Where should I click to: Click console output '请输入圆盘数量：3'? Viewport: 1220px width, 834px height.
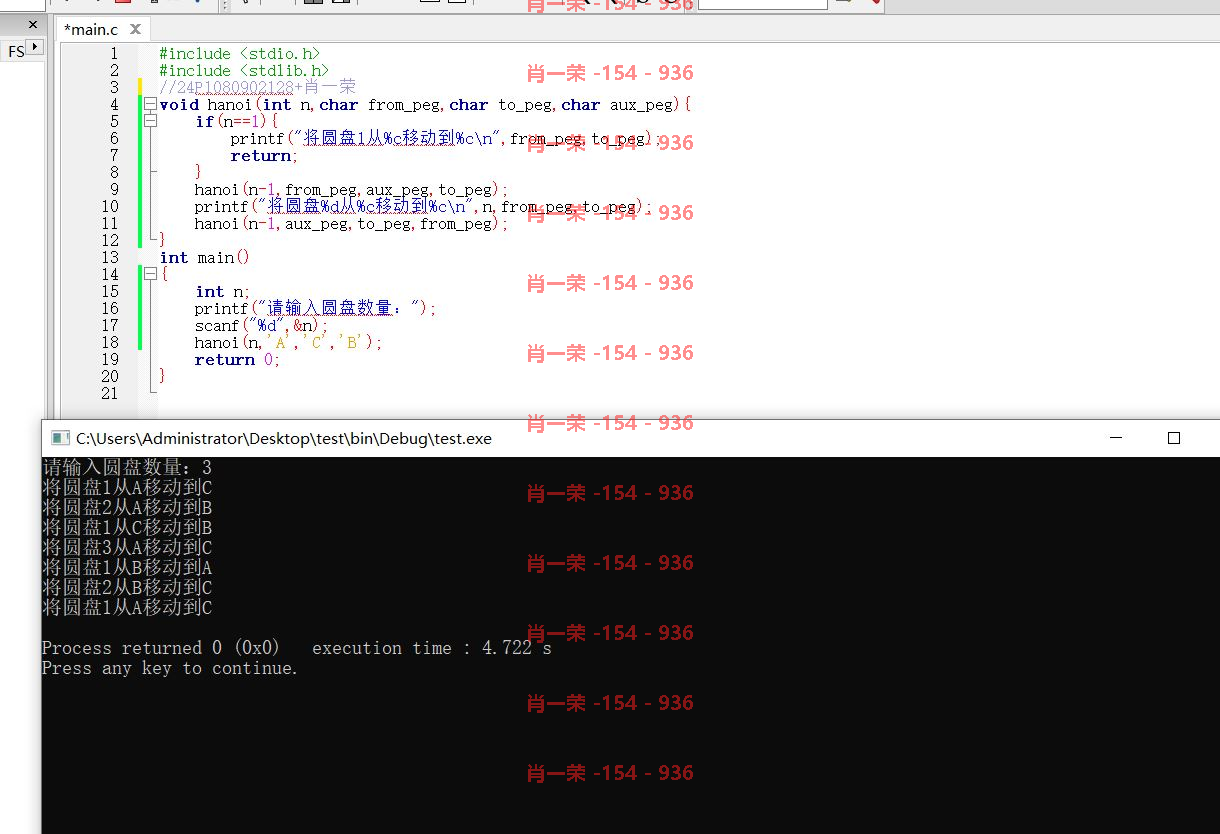pos(127,467)
